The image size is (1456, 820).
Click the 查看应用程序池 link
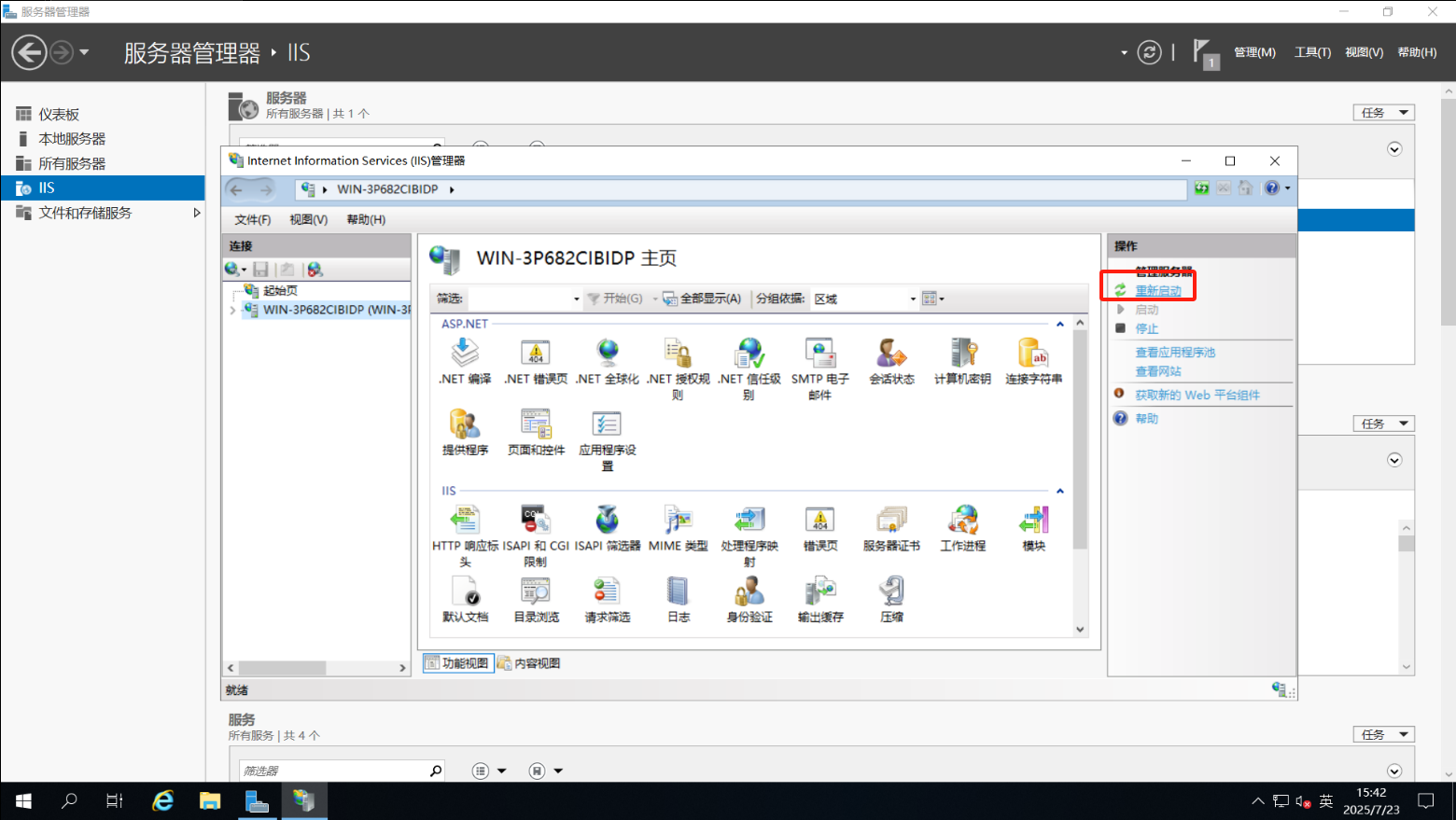(x=1175, y=353)
